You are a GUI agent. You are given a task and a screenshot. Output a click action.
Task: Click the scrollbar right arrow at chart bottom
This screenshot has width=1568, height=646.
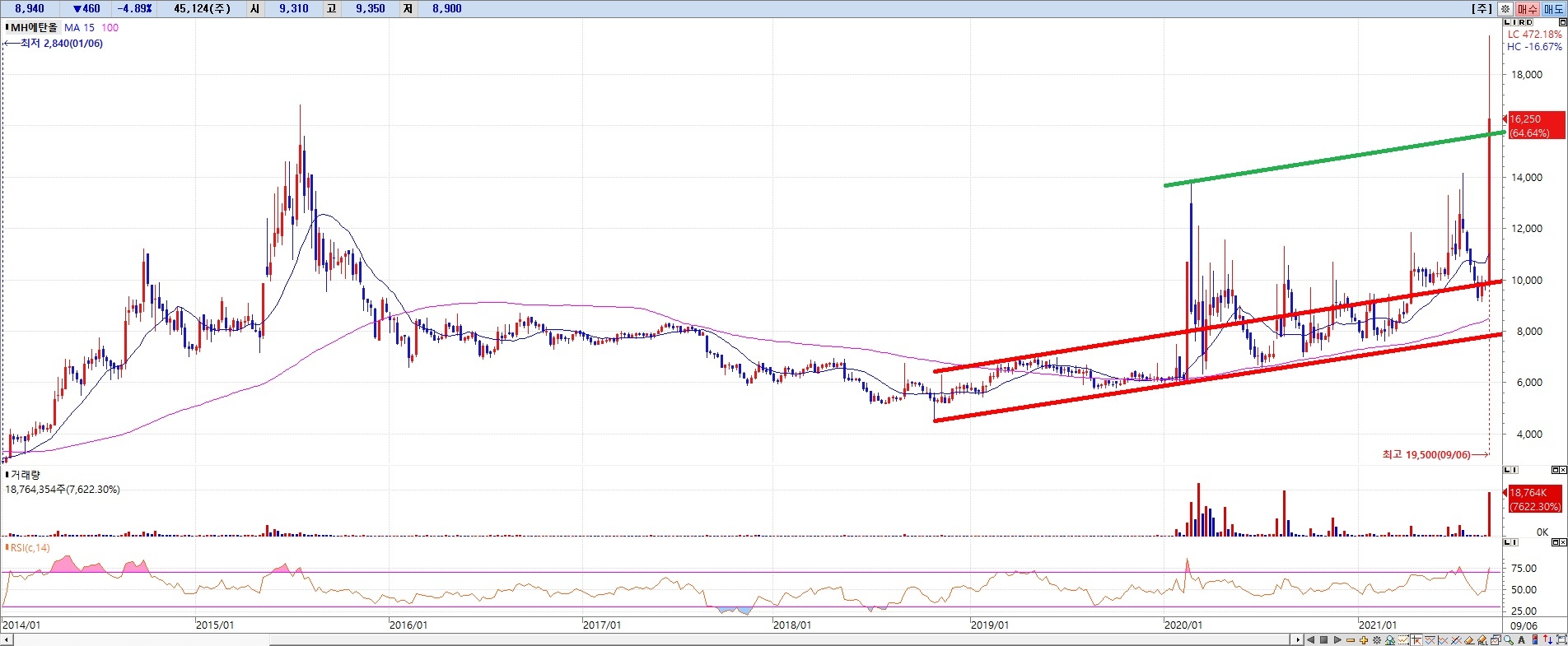[1298, 639]
